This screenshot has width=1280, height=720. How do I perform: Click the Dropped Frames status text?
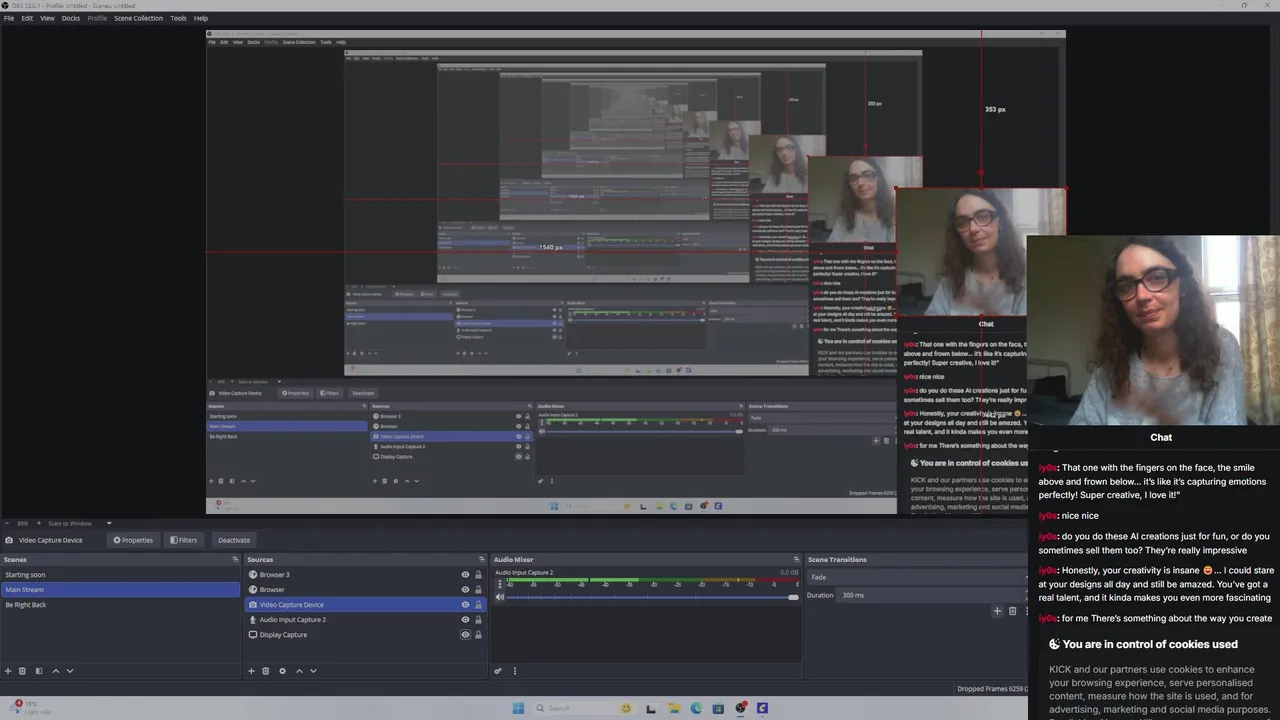[x=992, y=689]
